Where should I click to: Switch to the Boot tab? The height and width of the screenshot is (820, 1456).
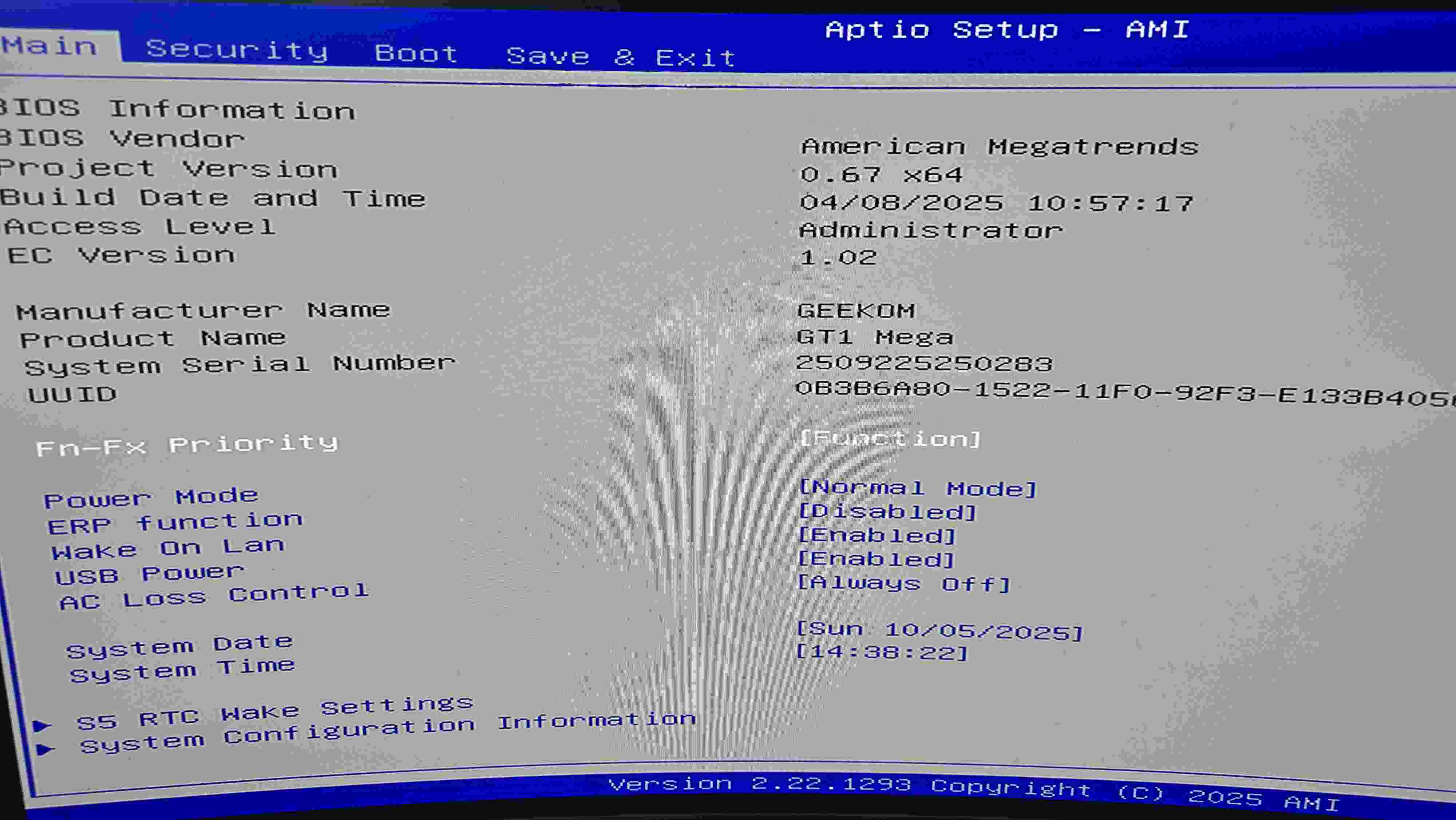tap(416, 54)
